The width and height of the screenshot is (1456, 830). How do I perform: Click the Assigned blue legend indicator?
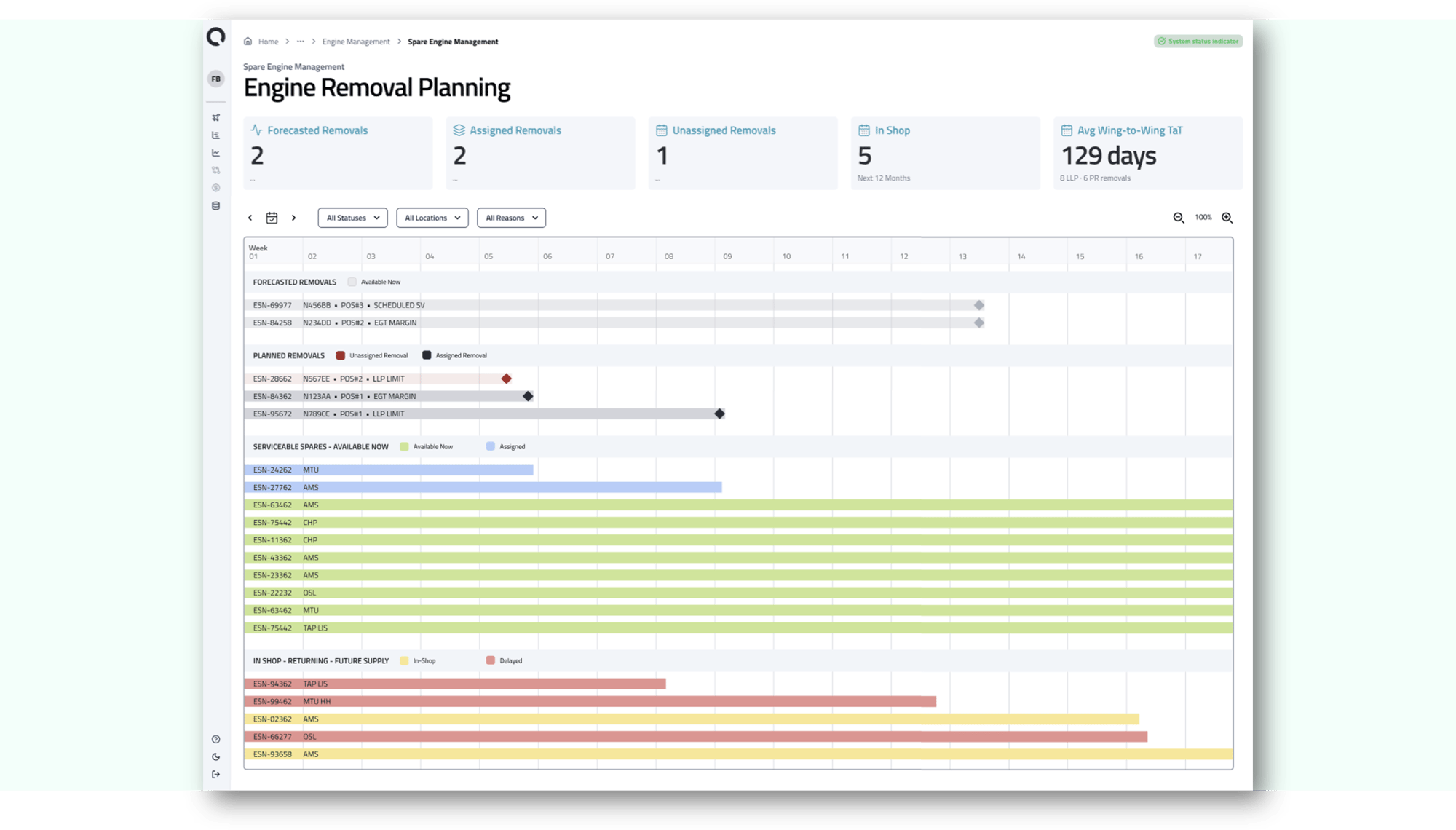click(x=490, y=446)
